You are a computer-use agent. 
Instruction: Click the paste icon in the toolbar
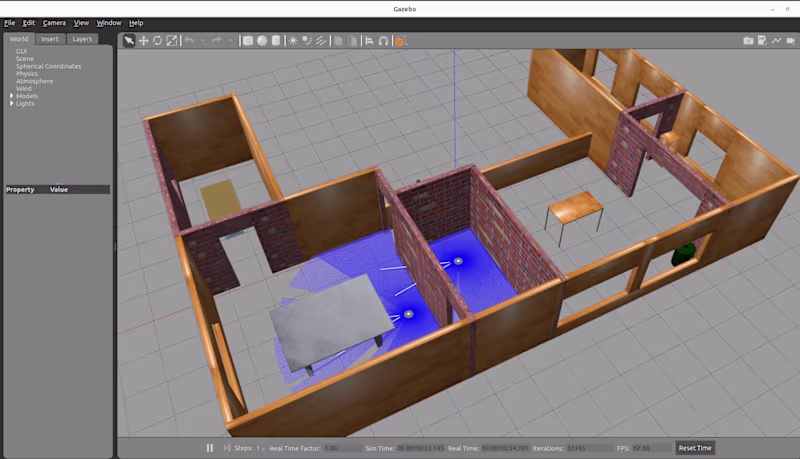352,41
